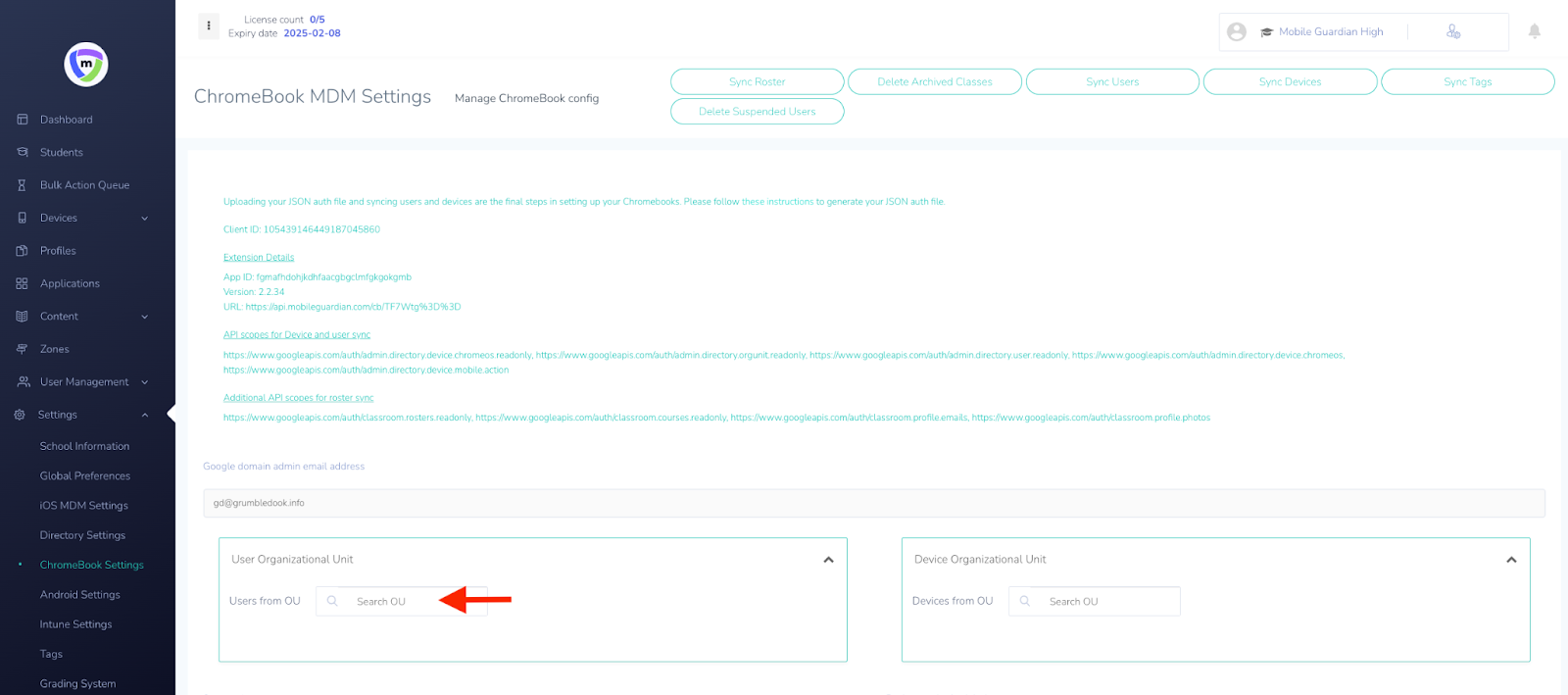Collapse the User Organizational Unit panel
The height and width of the screenshot is (695, 1568).
[x=828, y=560]
